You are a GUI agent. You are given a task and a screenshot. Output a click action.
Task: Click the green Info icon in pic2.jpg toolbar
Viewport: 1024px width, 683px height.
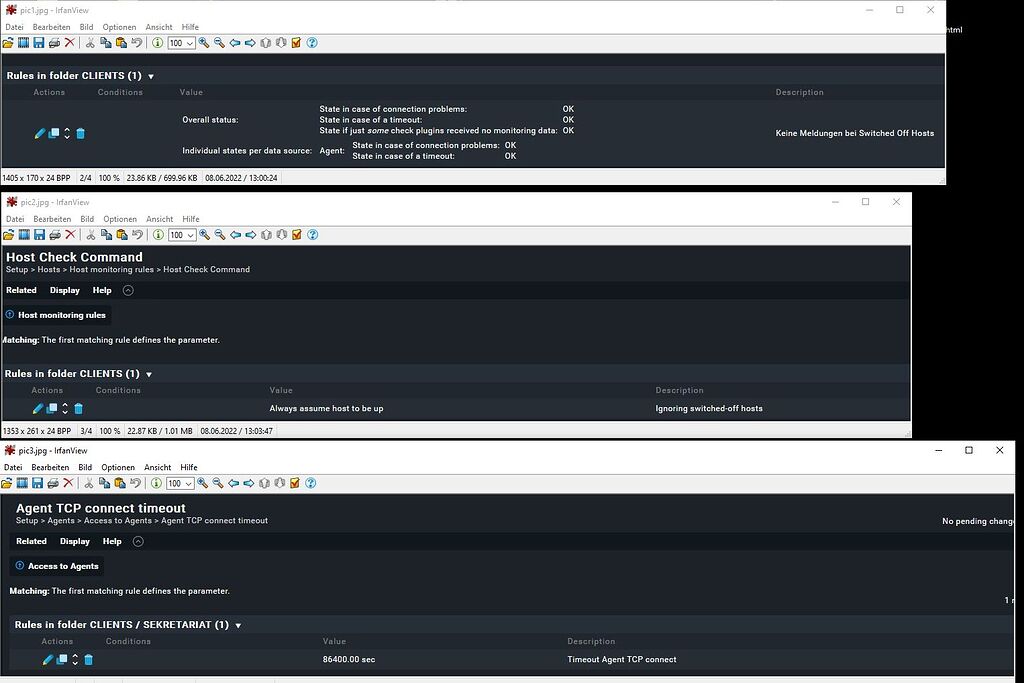coord(157,235)
